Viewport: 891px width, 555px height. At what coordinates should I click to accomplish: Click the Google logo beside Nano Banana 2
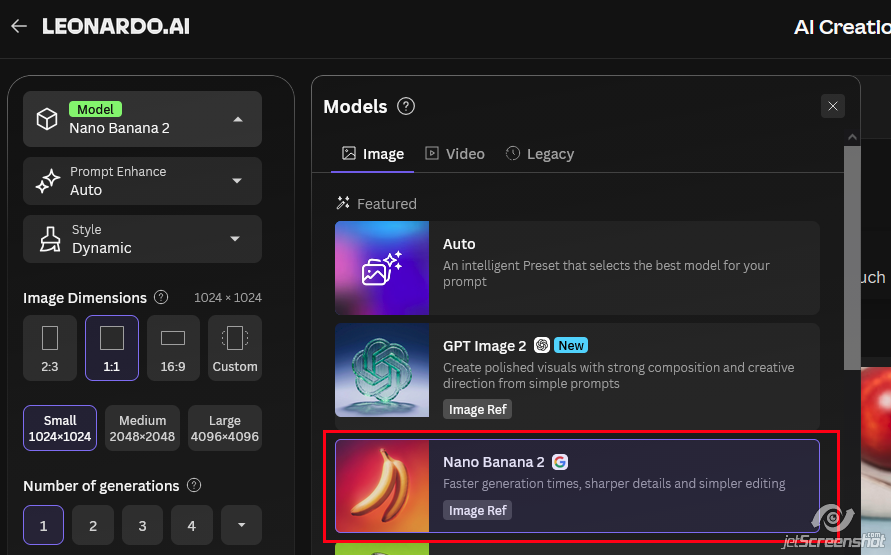(560, 462)
